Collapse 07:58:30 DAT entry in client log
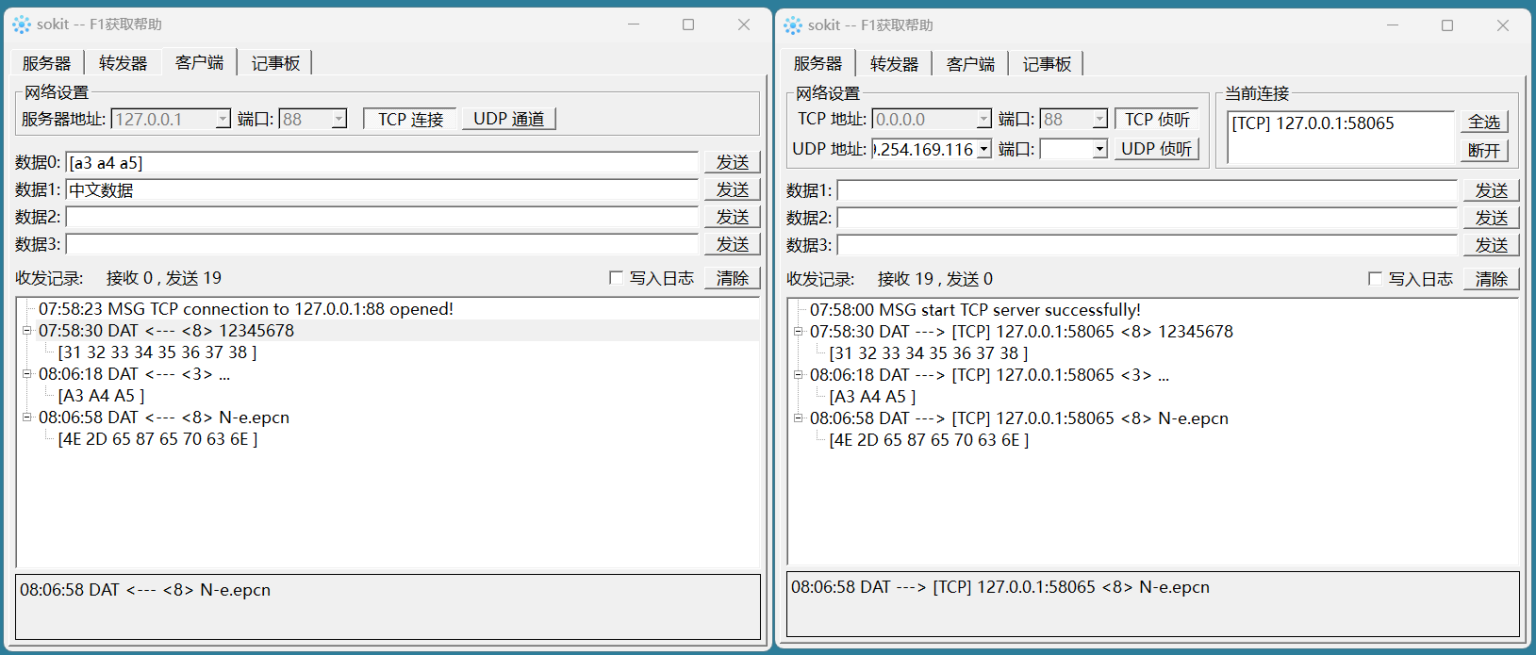Screen dimensions: 1536x655 coord(27,331)
